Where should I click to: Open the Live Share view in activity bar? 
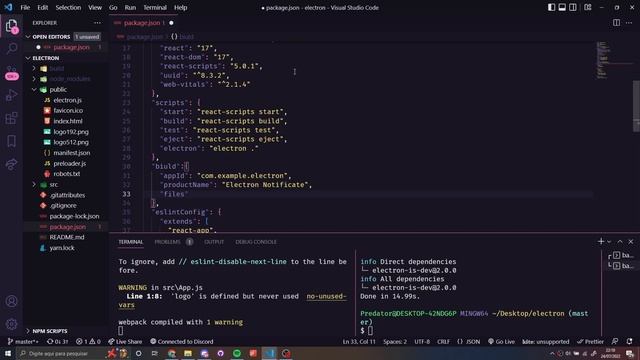(x=11, y=164)
